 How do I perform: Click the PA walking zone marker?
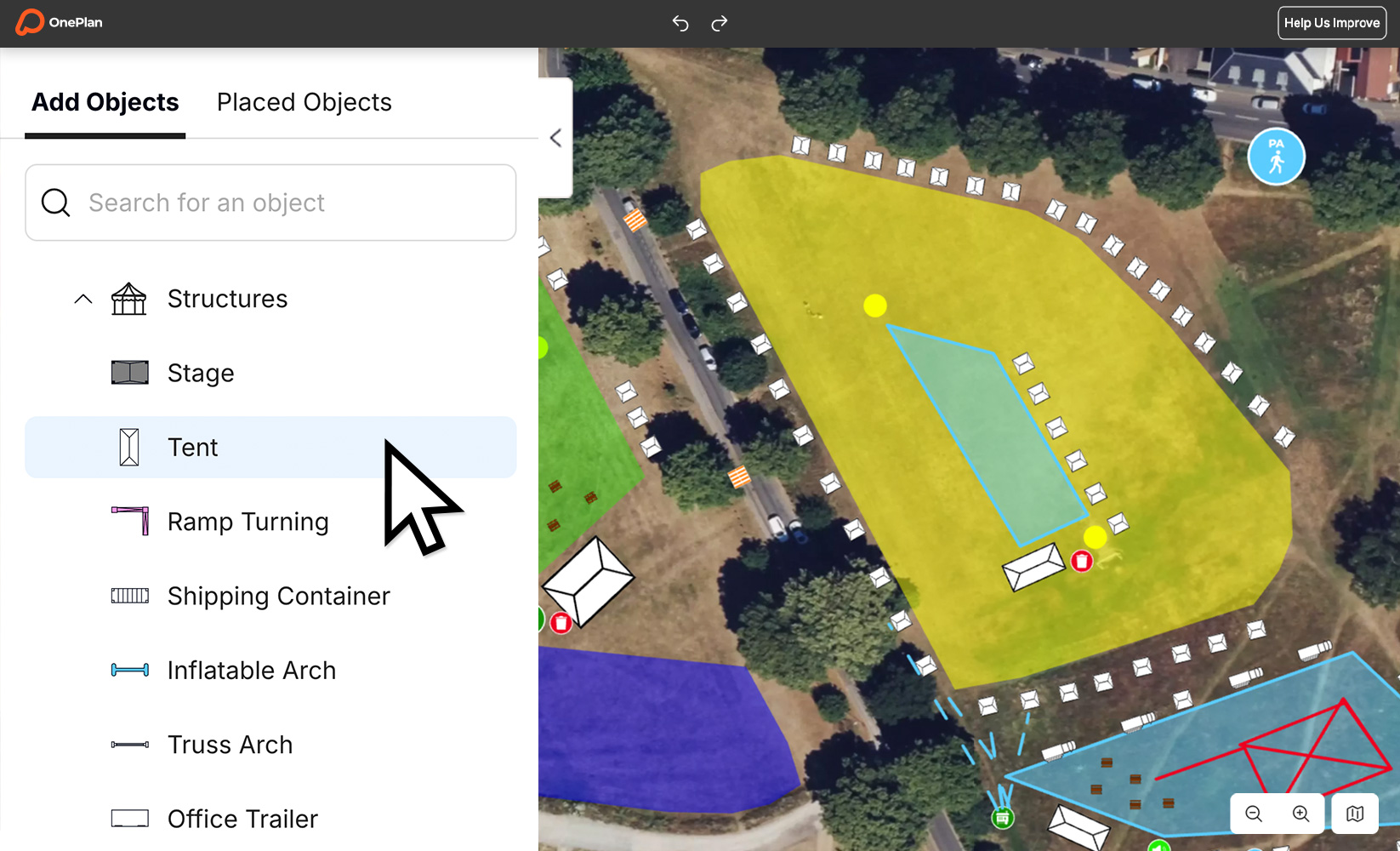click(1276, 157)
